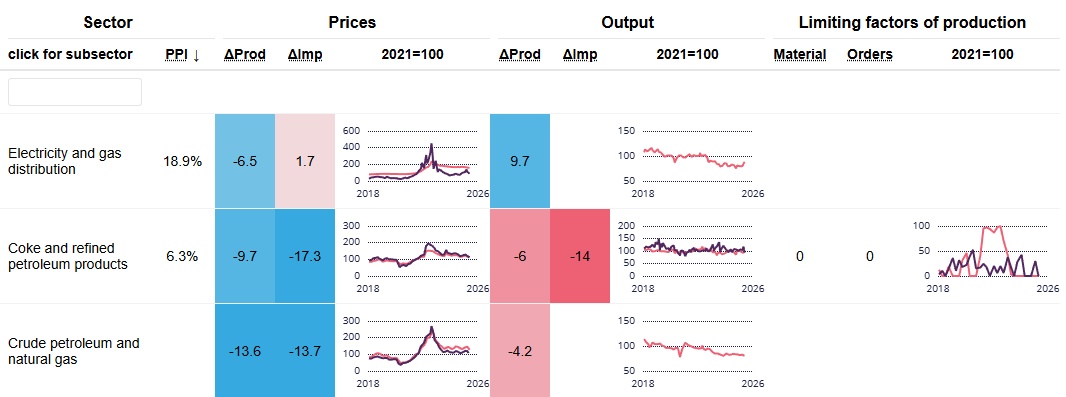Select the -14 output import cell

[580, 256]
